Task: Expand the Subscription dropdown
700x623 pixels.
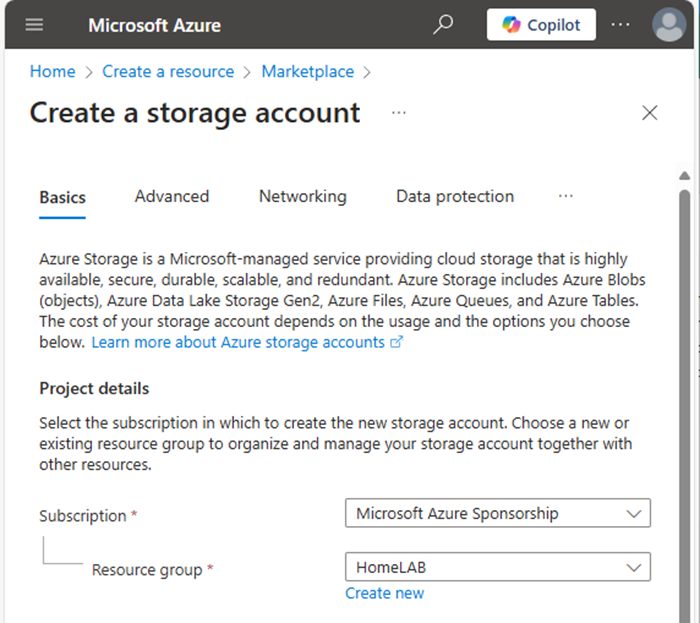Action: tap(498, 513)
